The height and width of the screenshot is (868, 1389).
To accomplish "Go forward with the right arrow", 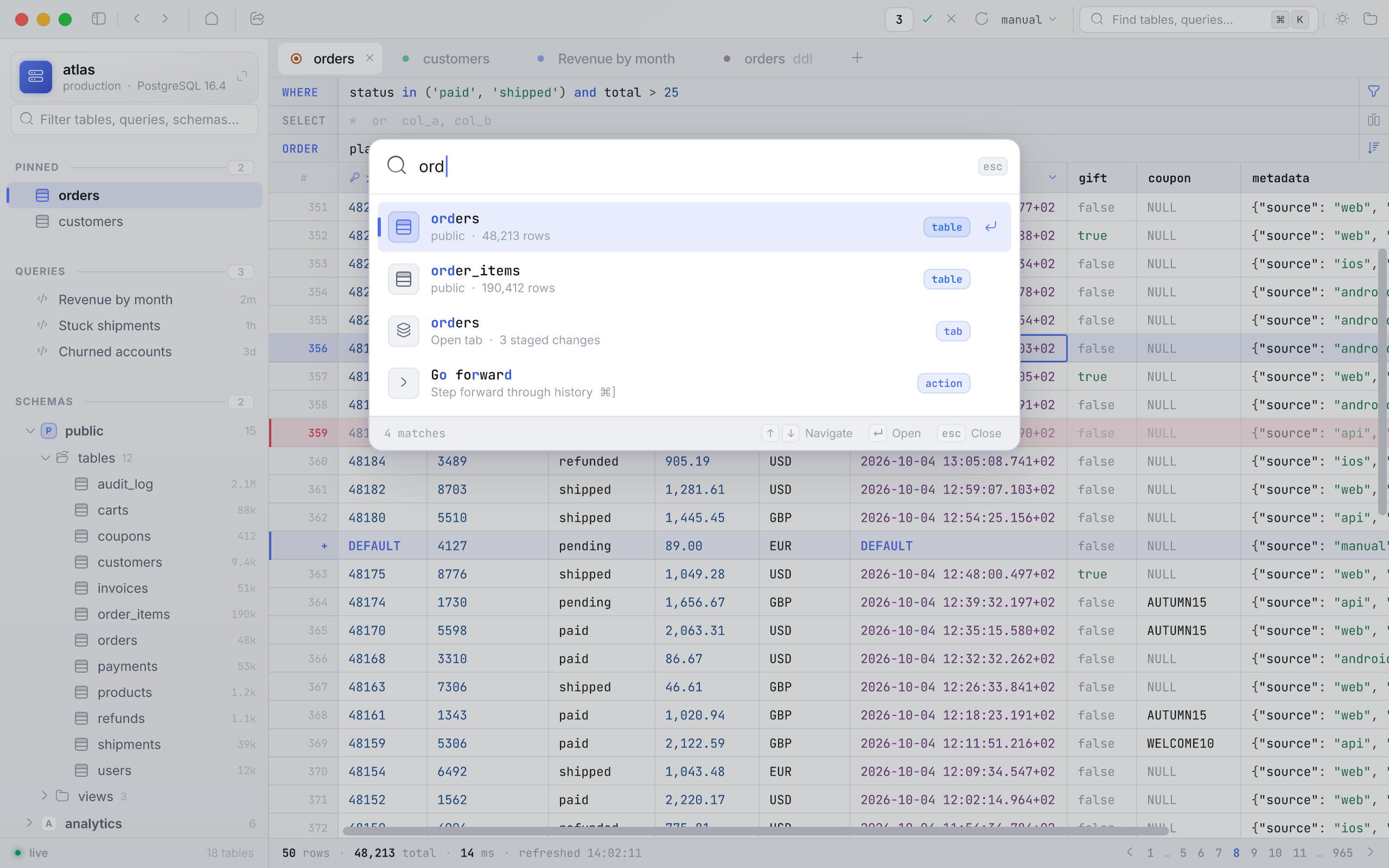I will tap(165, 19).
